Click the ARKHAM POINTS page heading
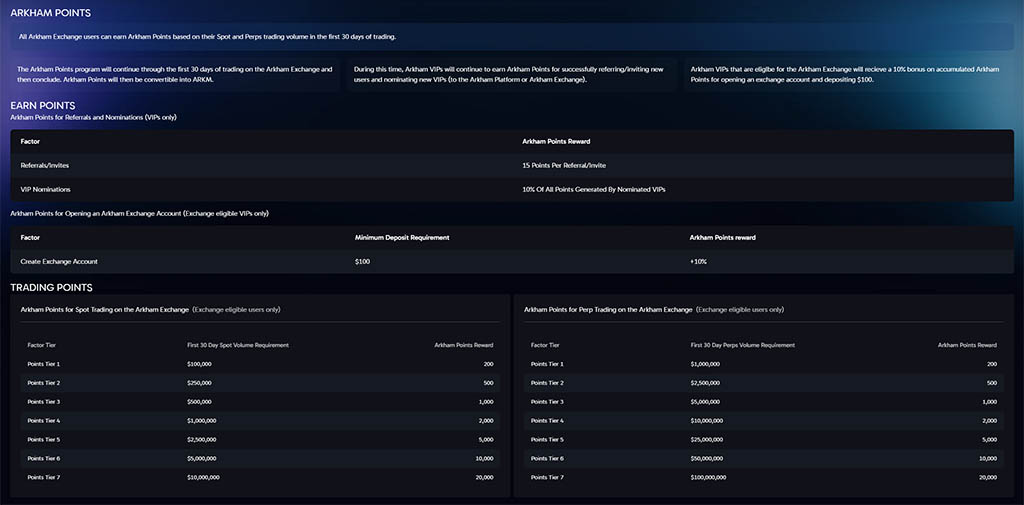1024x505 pixels. tap(50, 13)
